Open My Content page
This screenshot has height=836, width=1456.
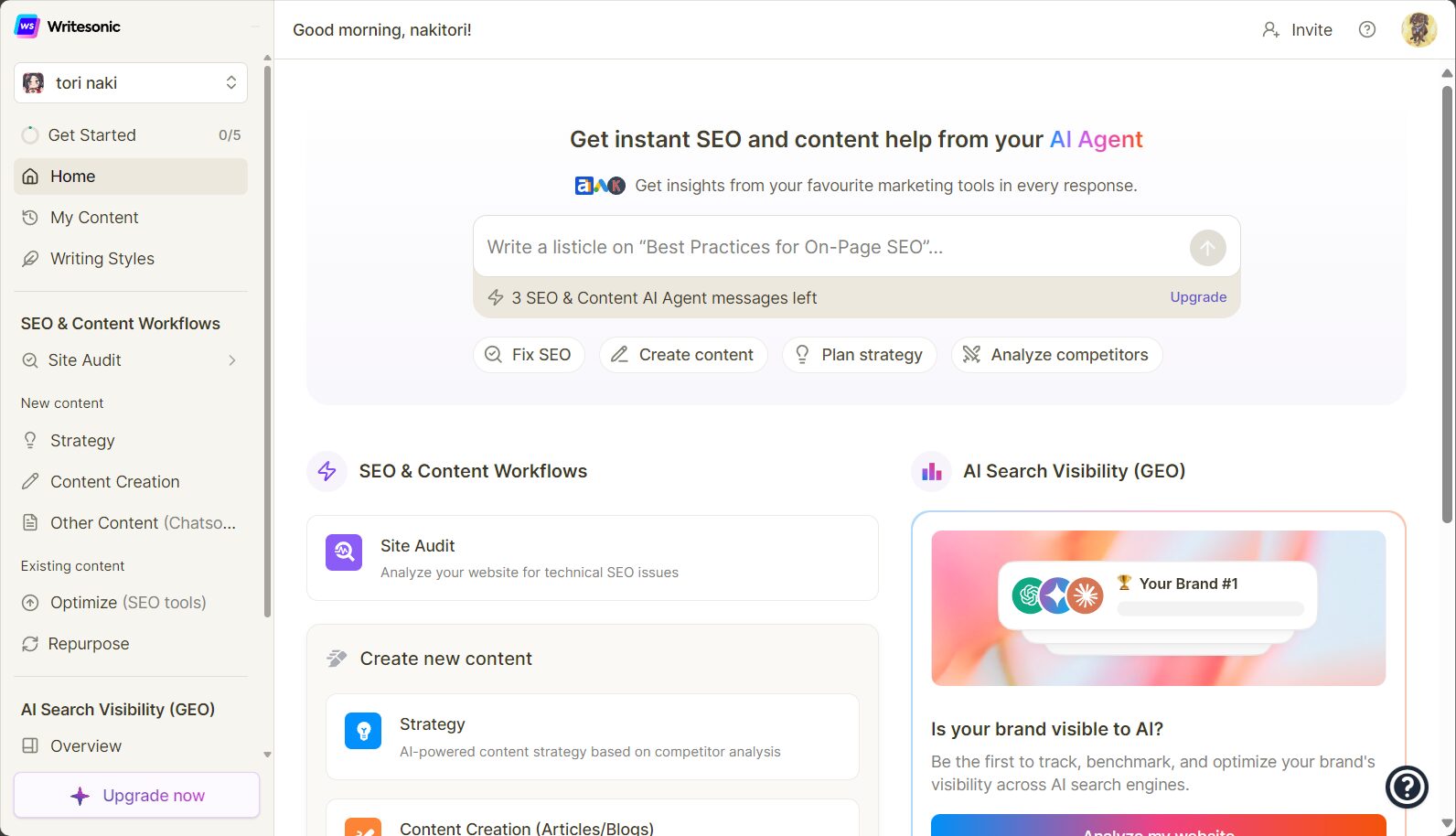tap(131, 218)
